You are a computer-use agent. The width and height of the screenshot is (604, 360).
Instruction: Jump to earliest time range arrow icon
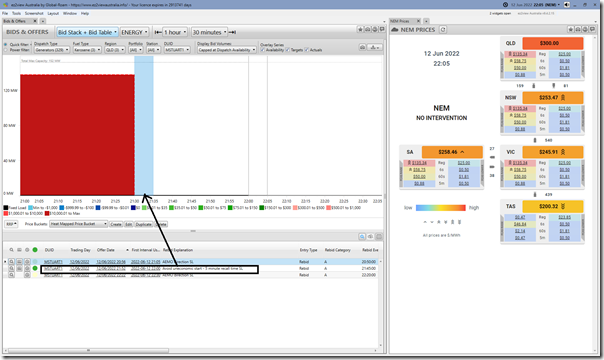158,32
